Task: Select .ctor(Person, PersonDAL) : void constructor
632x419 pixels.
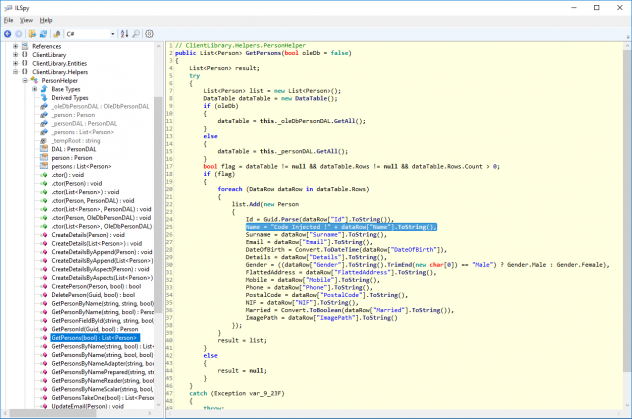Action: (95, 201)
